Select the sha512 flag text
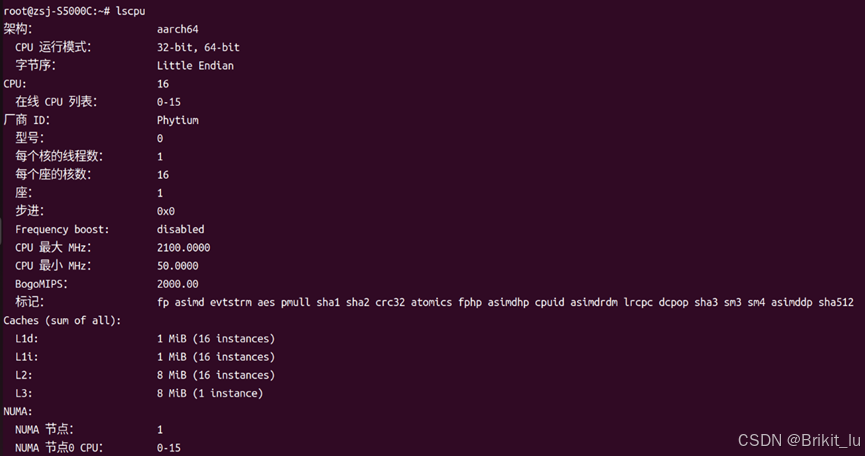The width and height of the screenshot is (865, 456). (836, 302)
